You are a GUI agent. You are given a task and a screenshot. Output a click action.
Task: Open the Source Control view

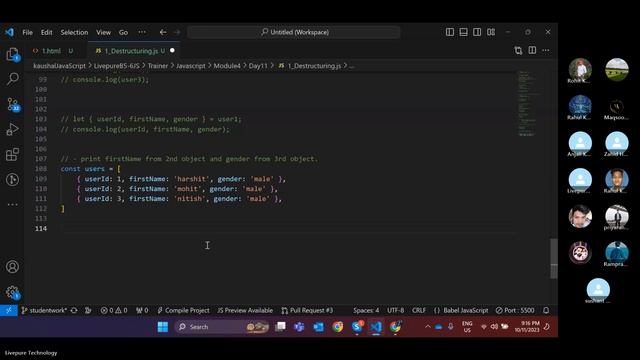click(x=13, y=104)
